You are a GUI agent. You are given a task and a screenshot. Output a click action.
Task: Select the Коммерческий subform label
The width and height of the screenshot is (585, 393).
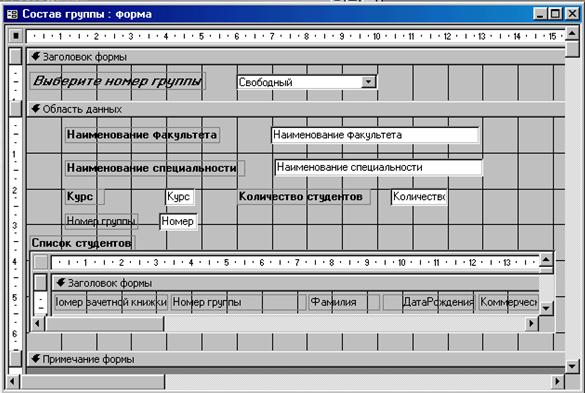pos(508,302)
